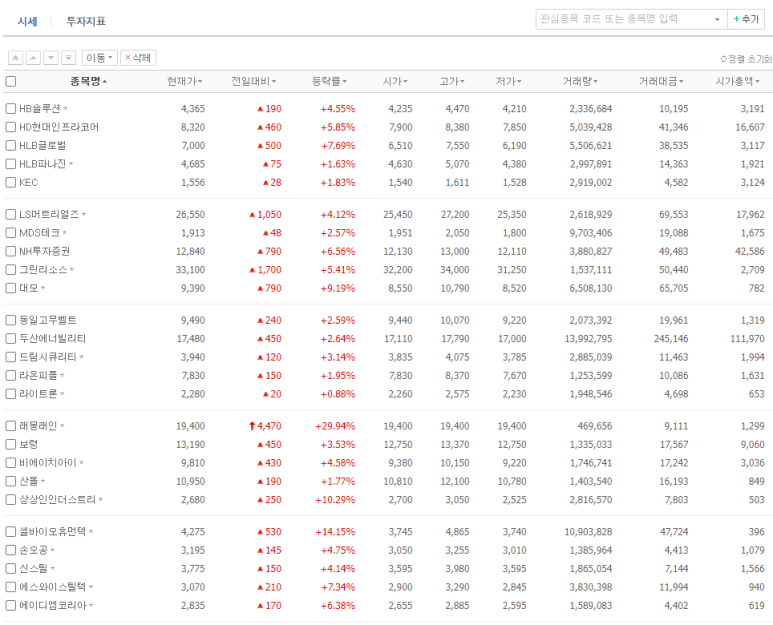The width and height of the screenshot is (773, 625).
Task: Open the MDS테크 stock link
Action: 39,233
